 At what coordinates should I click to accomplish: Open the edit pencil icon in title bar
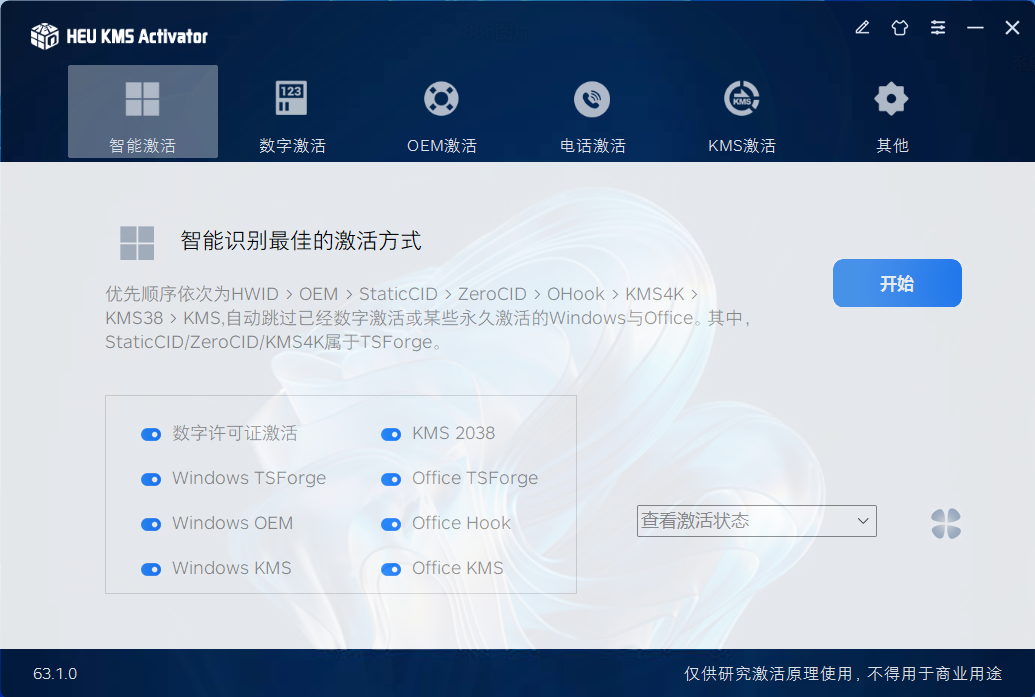point(862,28)
